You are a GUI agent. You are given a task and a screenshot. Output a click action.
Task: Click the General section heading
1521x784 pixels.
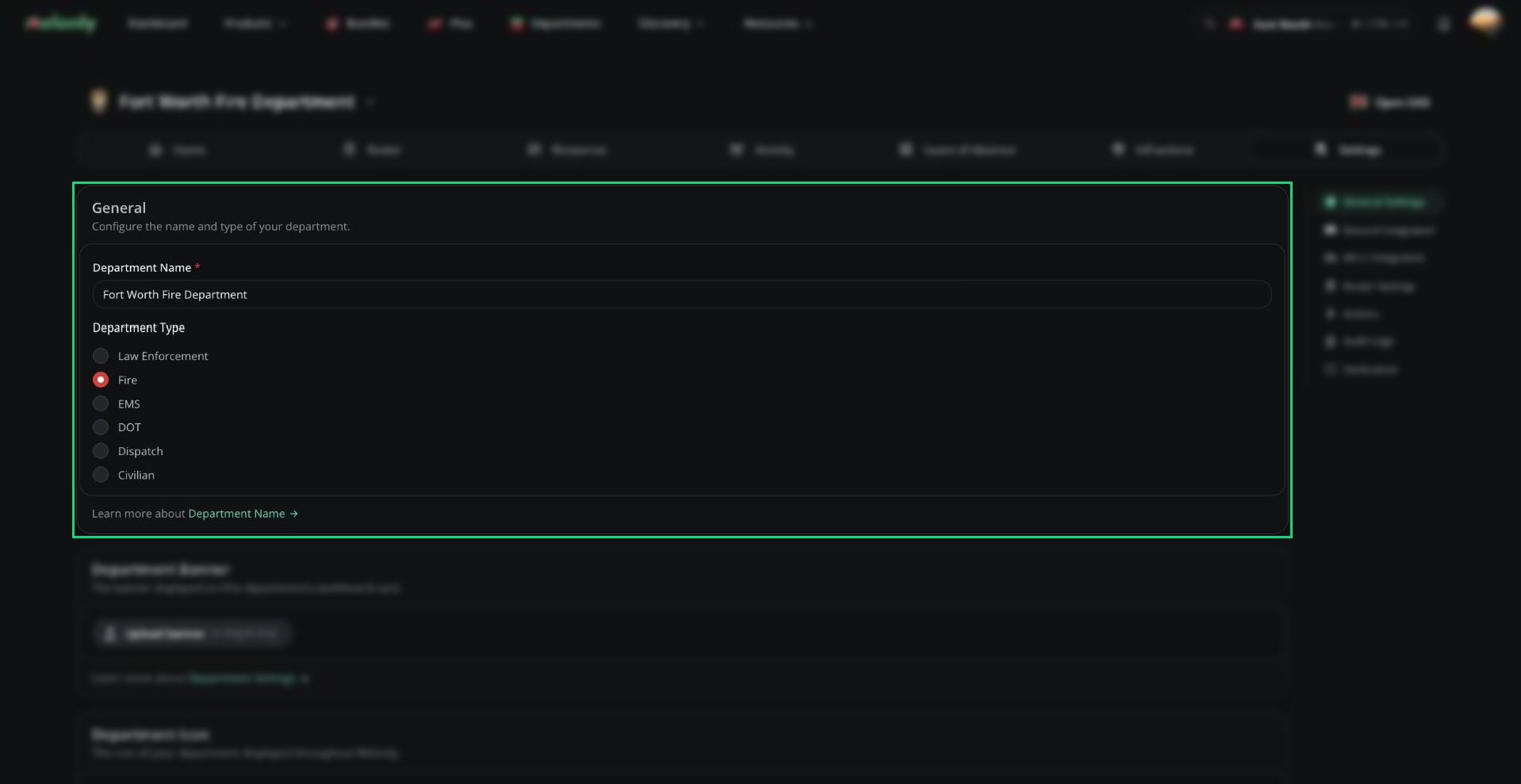coord(119,208)
